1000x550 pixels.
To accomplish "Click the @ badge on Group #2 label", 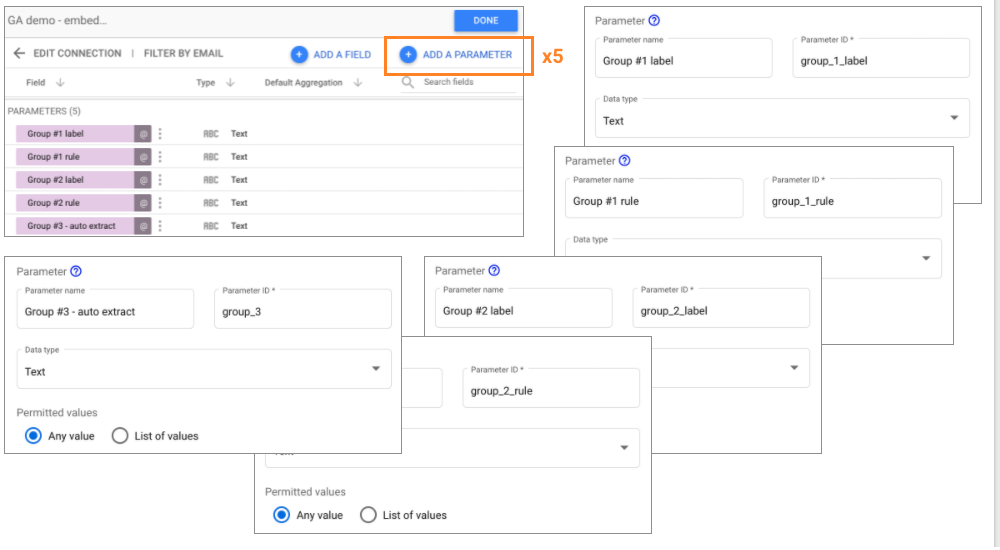I will [x=143, y=180].
